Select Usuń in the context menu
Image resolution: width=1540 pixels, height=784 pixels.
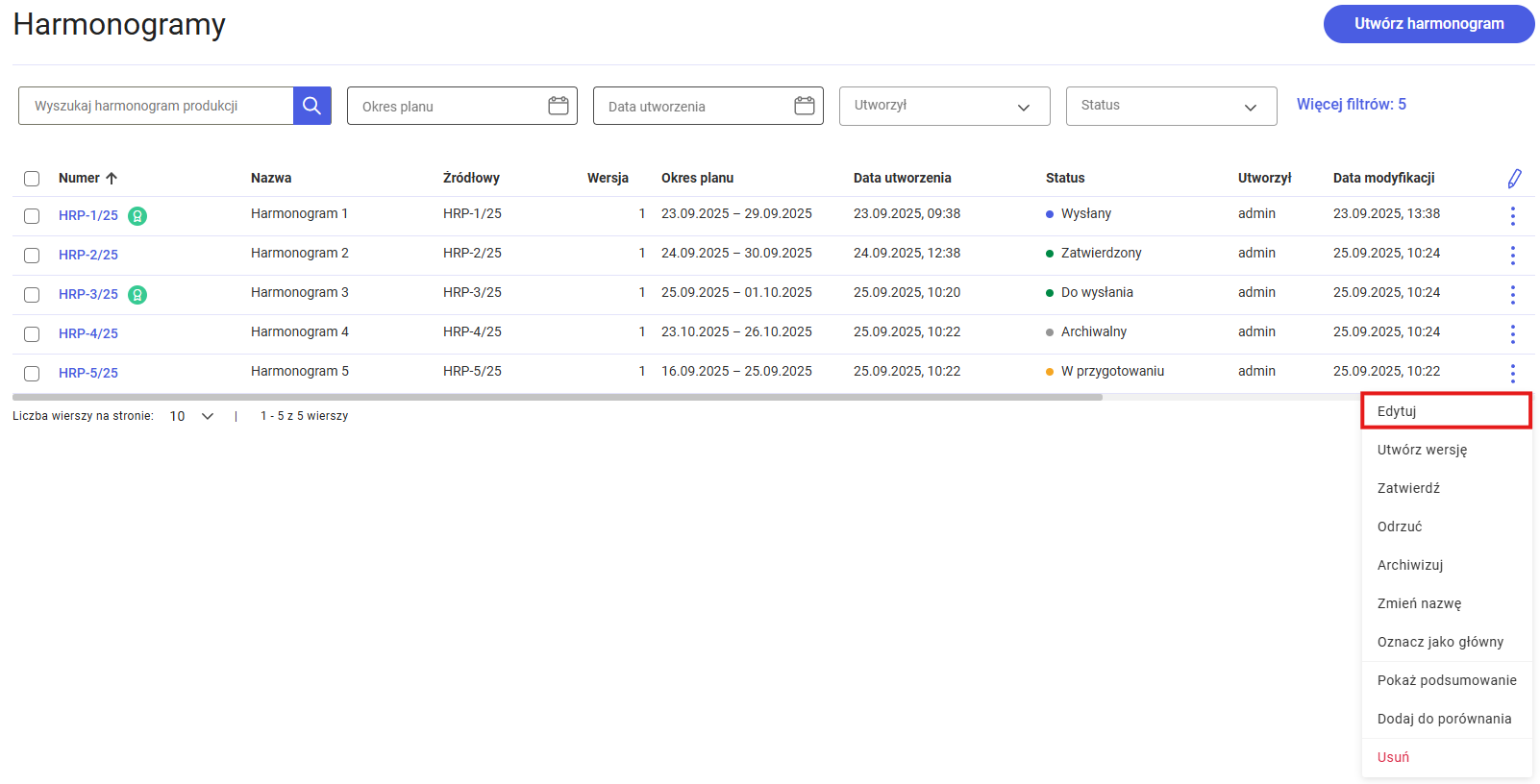(1393, 757)
